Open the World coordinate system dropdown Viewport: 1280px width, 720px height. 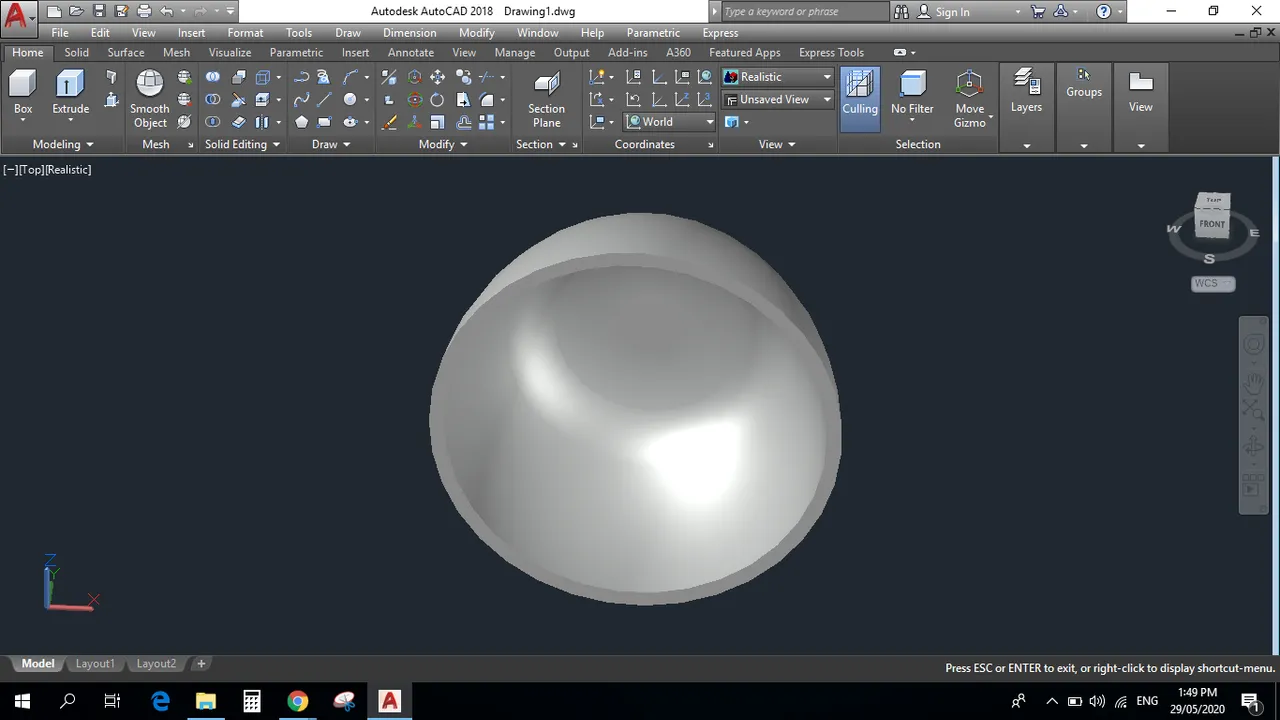(x=670, y=122)
